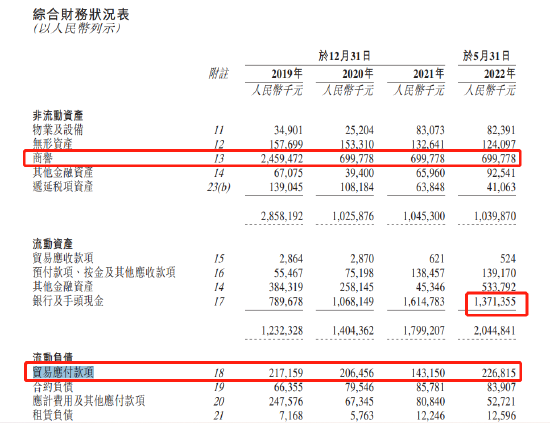This screenshot has height=423, width=550.
Task: Select the 貿易應收款項 row label
Action: tap(63, 258)
